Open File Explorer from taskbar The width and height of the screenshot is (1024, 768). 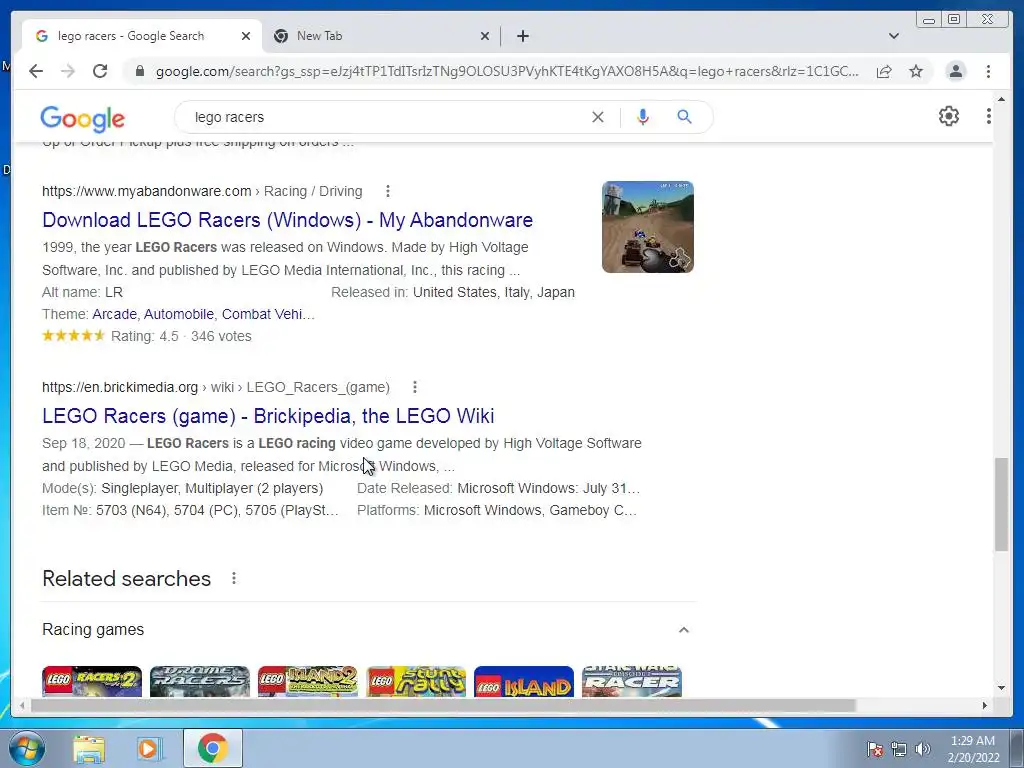89,748
